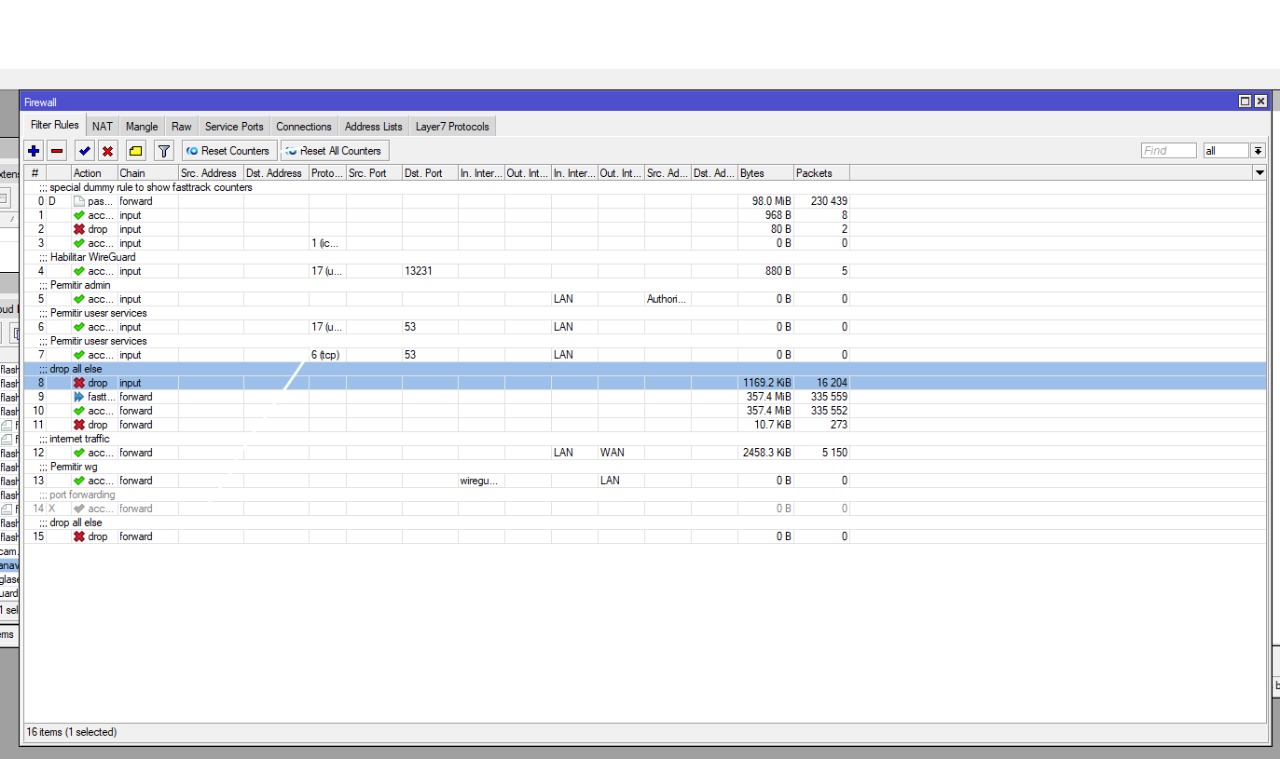The image size is (1280, 759).
Task: Click the greyed accept icon of disabled rule 14
Action: [79, 509]
